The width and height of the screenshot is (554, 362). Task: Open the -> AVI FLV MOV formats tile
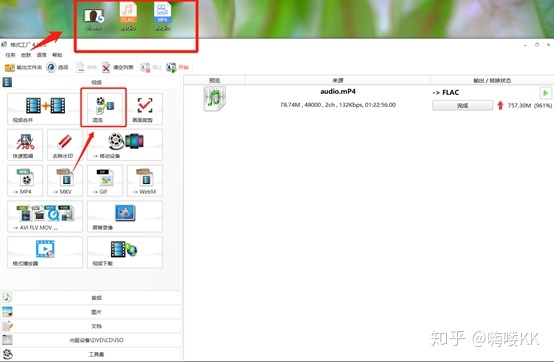pos(45,216)
